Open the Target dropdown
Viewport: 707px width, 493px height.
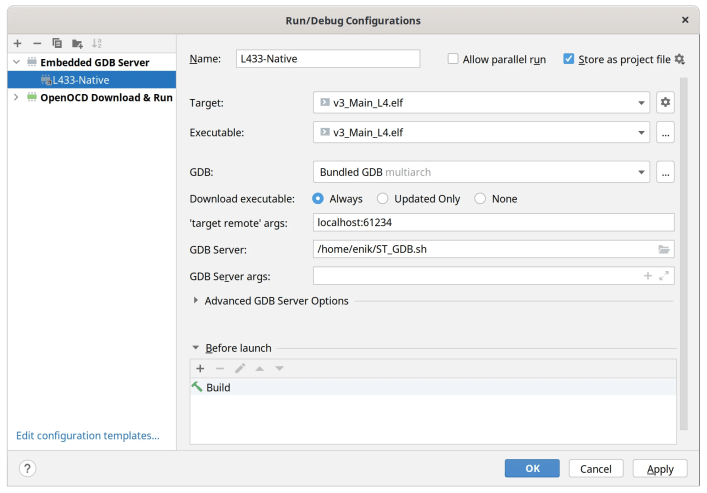tap(642, 103)
